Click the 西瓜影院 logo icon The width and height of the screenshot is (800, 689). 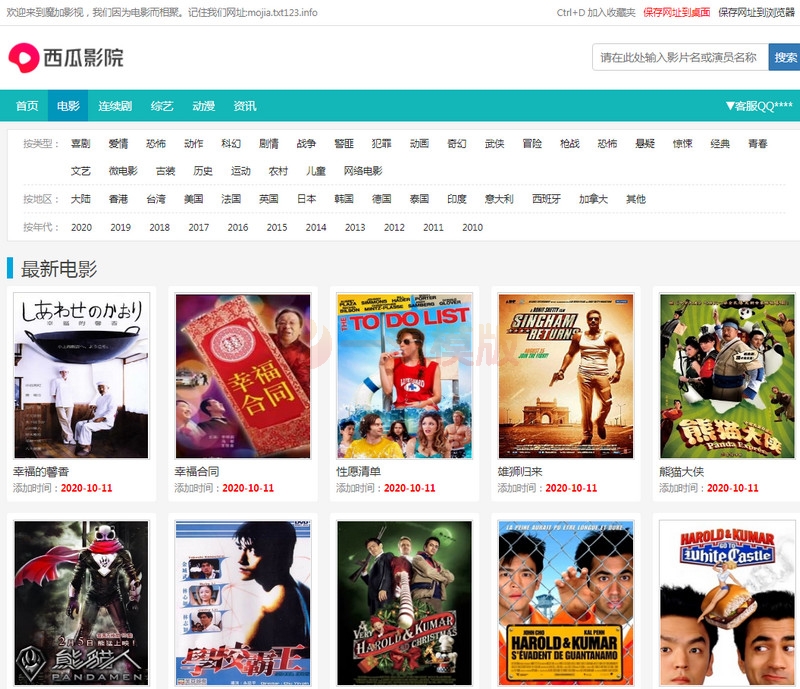coord(22,58)
